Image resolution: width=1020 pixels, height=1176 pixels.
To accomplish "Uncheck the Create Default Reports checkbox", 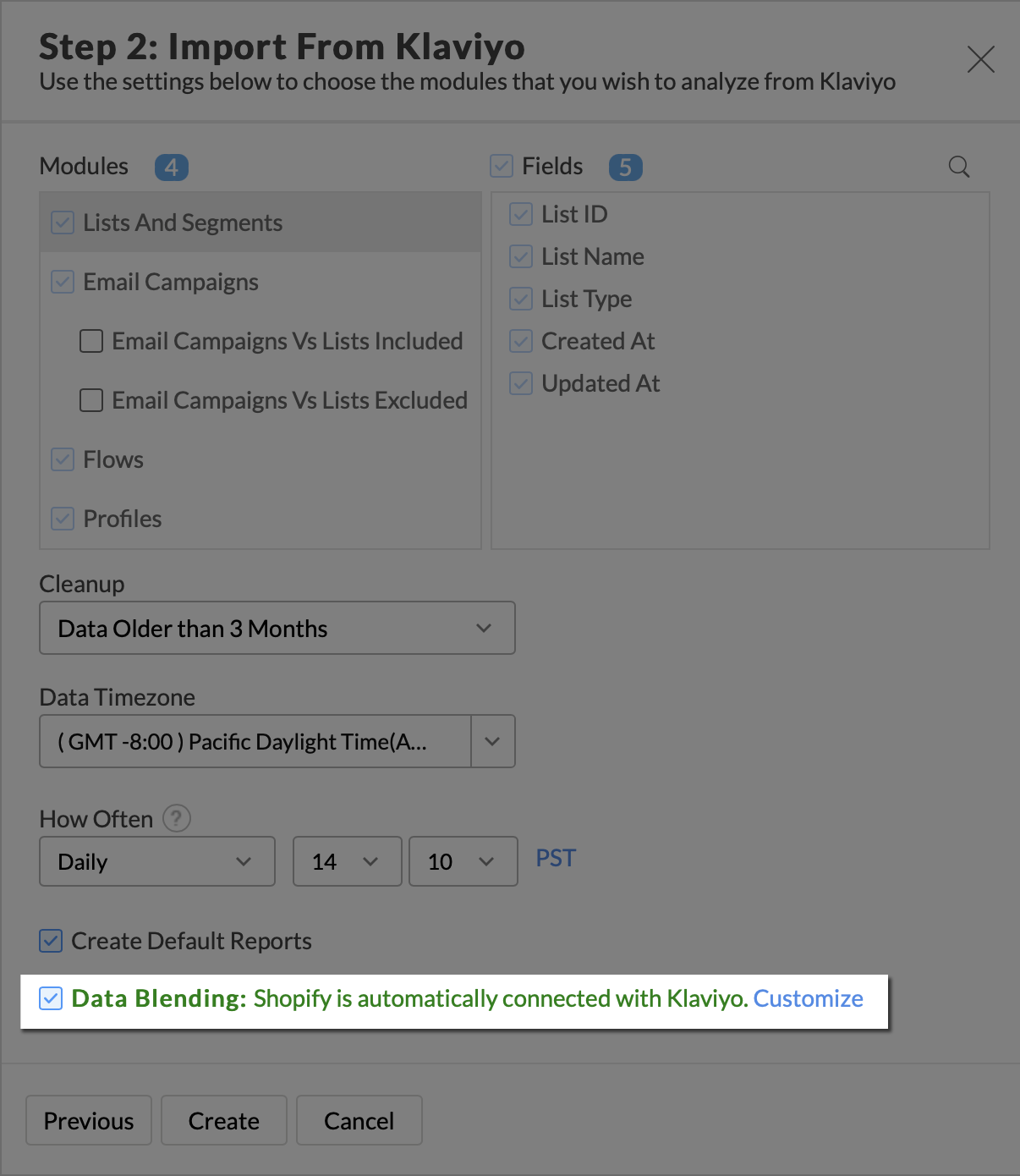I will 51,941.
